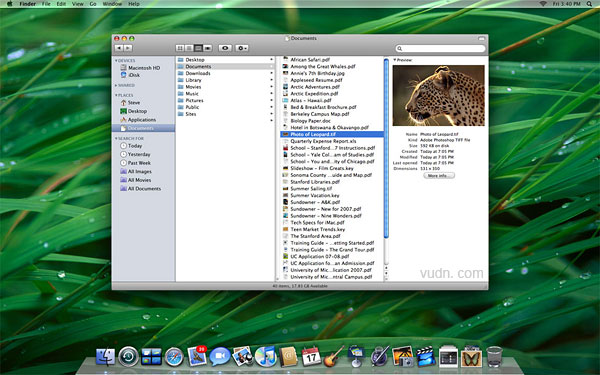Toggle column view in Finder toolbar

point(198,48)
